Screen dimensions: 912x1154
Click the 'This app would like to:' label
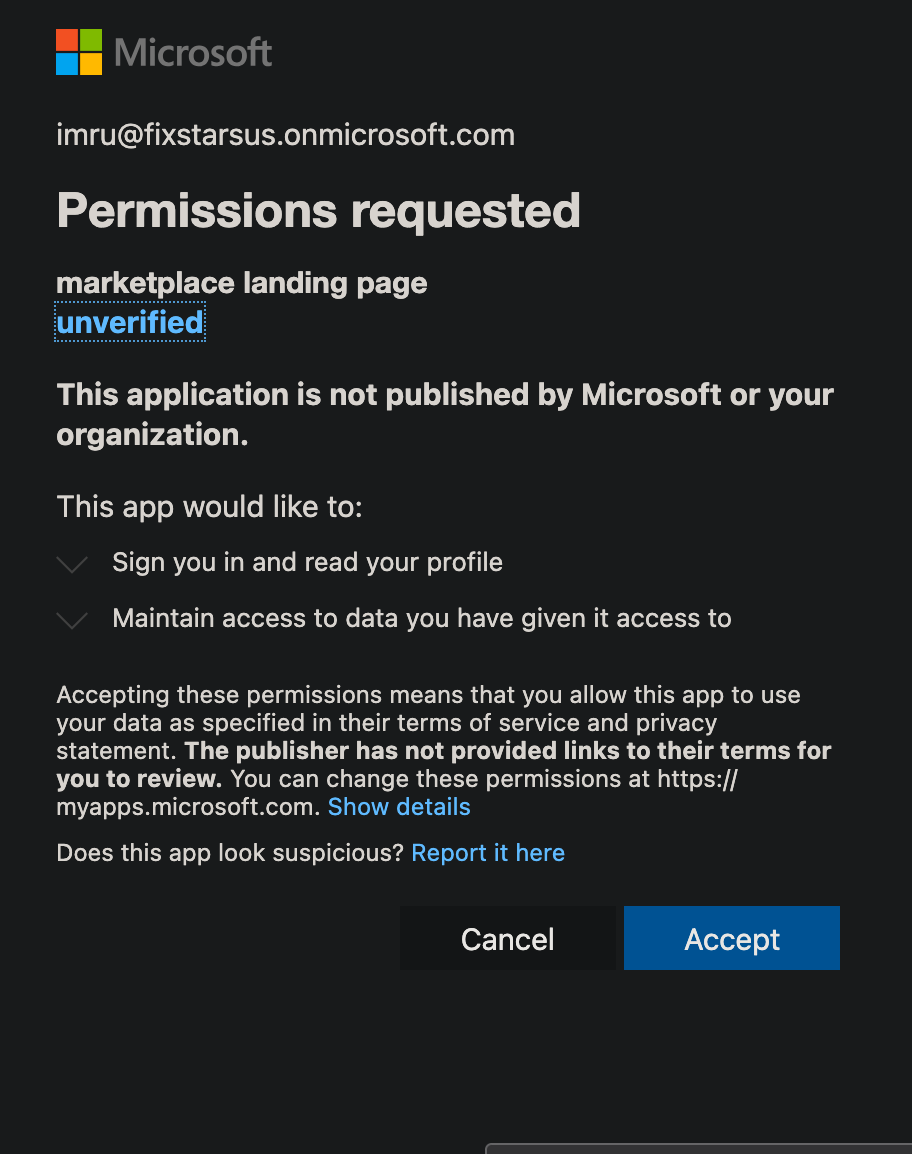click(x=209, y=506)
